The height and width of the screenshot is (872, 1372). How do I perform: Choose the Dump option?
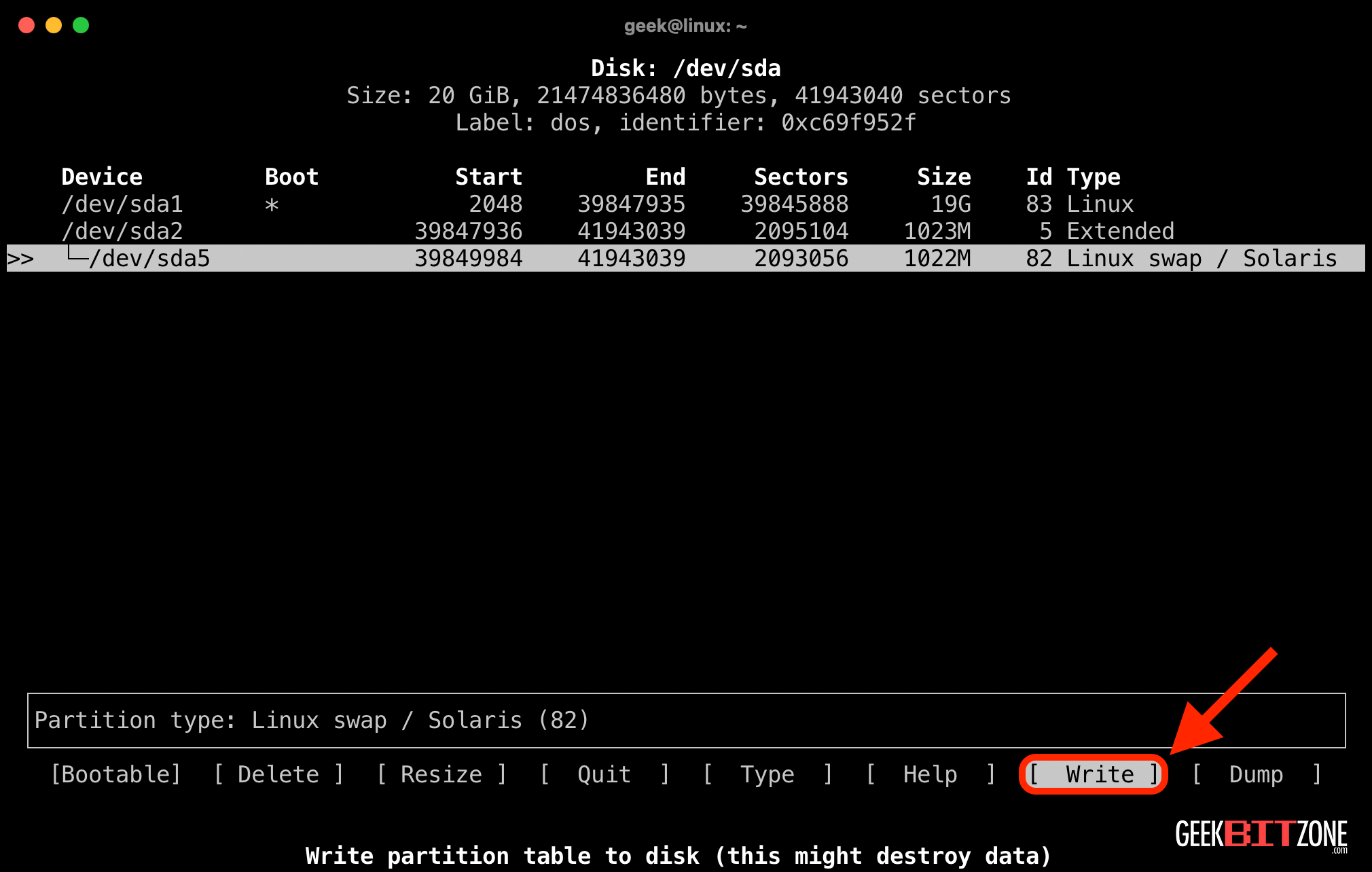[1255, 774]
